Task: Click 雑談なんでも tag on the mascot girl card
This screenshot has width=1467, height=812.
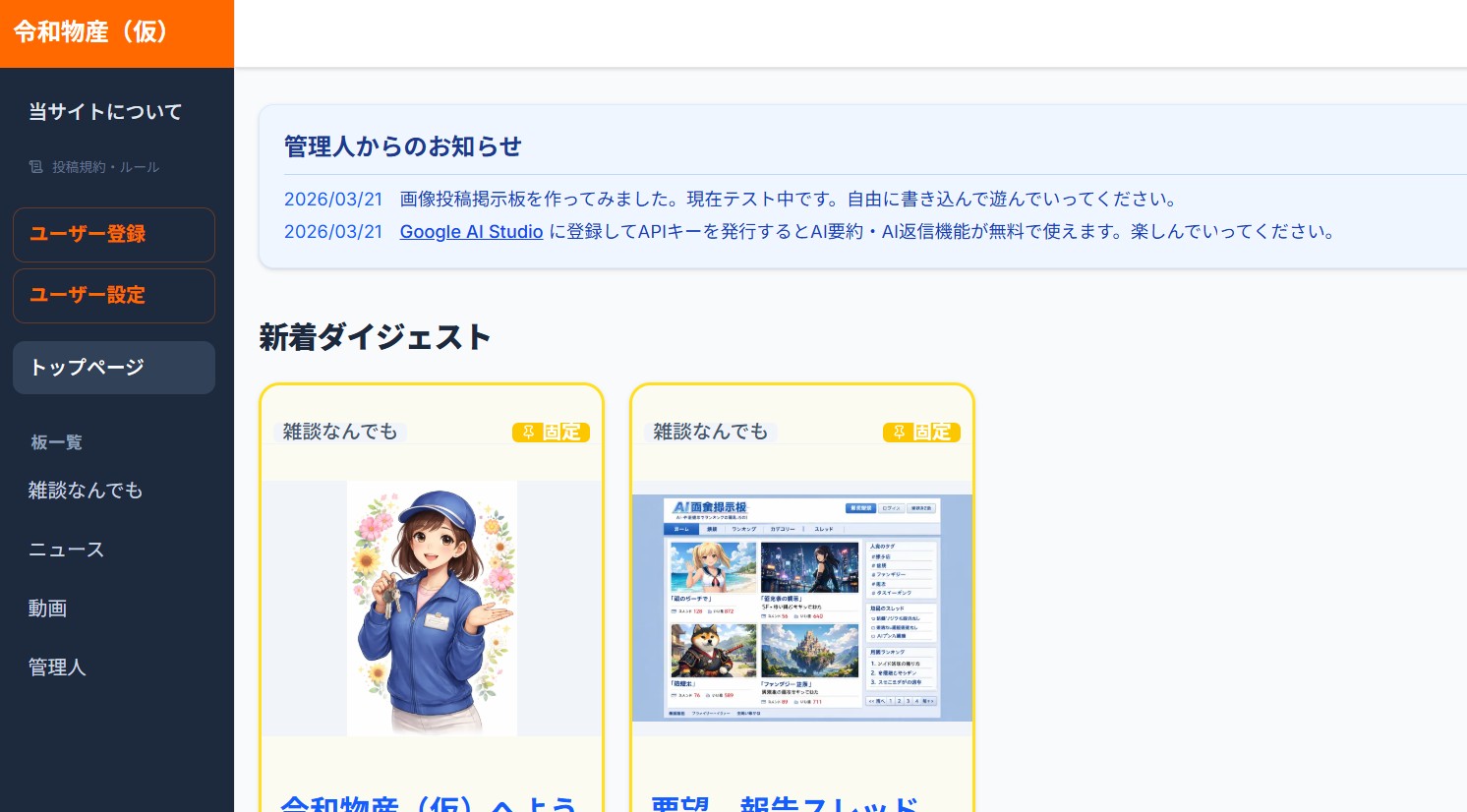Action: [340, 432]
